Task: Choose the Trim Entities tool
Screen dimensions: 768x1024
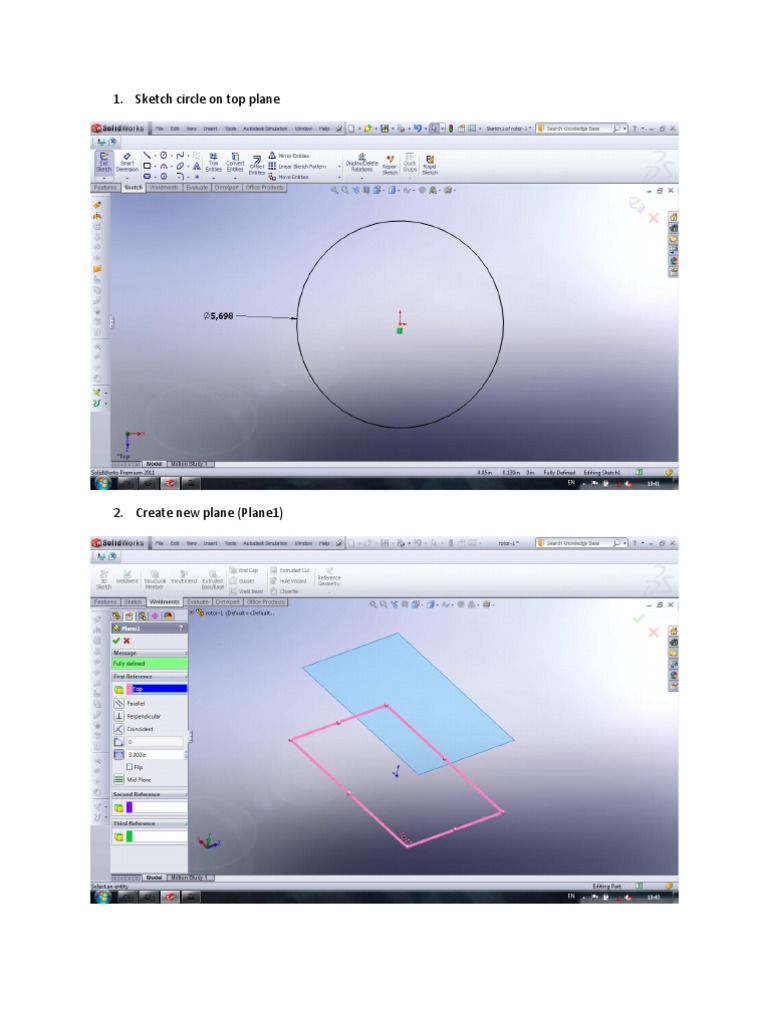Action: pos(214,163)
